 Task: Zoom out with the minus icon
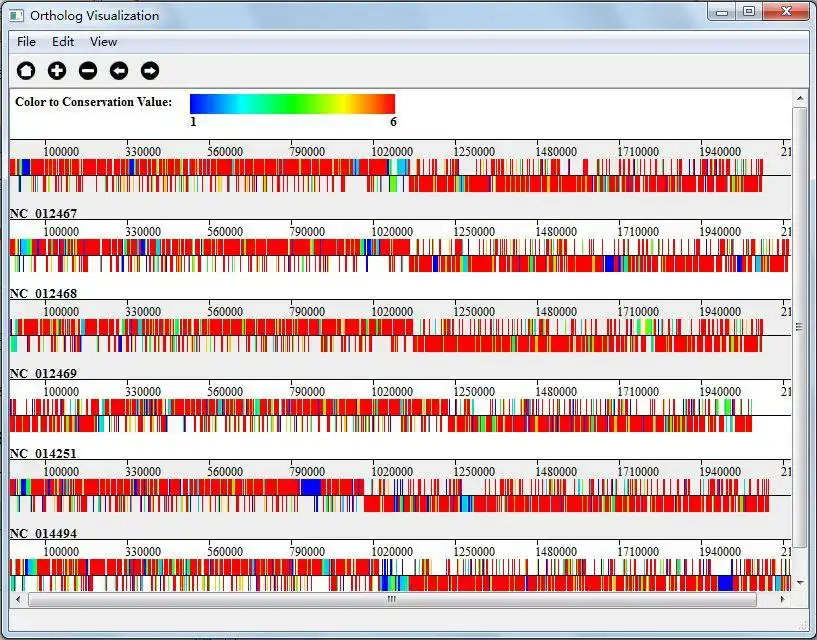[x=88, y=70]
